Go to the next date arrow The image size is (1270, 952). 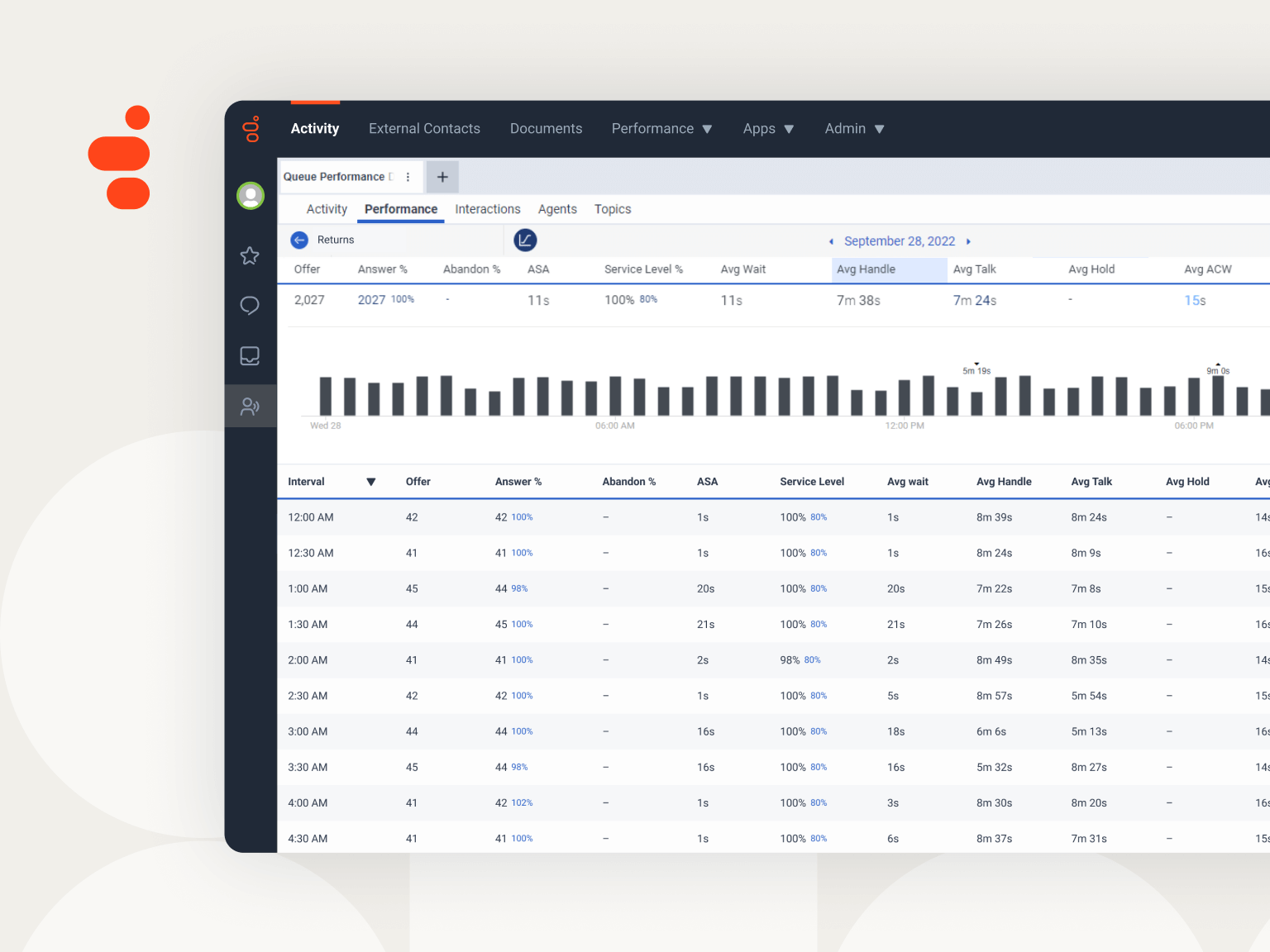pyautogui.click(x=968, y=241)
